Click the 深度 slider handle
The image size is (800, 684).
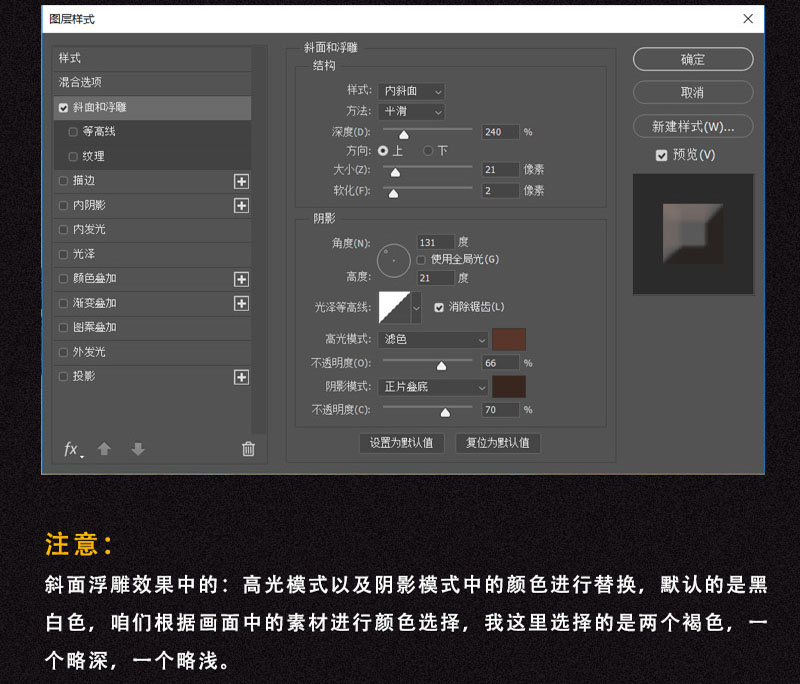404,135
